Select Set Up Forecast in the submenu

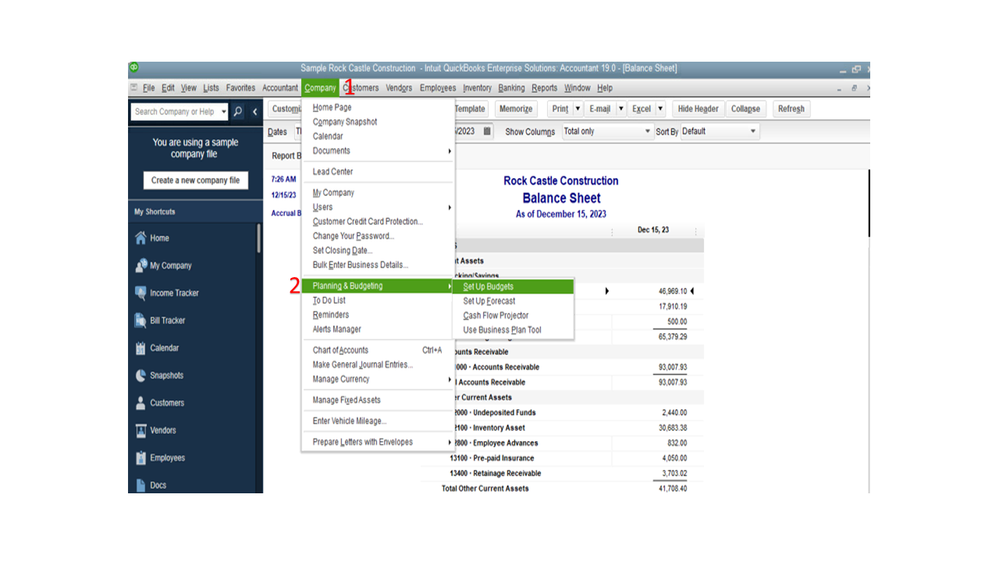513,301
